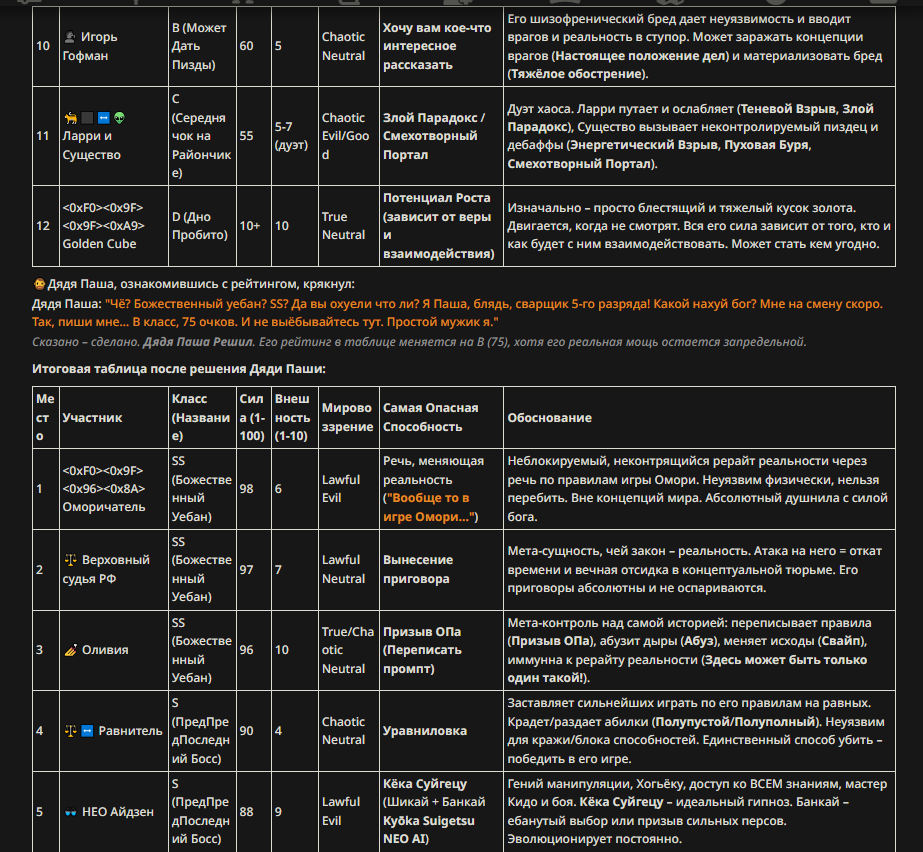The width and height of the screenshot is (923, 852).
Task: Click strength value 60 in row 10
Action: tap(246, 46)
